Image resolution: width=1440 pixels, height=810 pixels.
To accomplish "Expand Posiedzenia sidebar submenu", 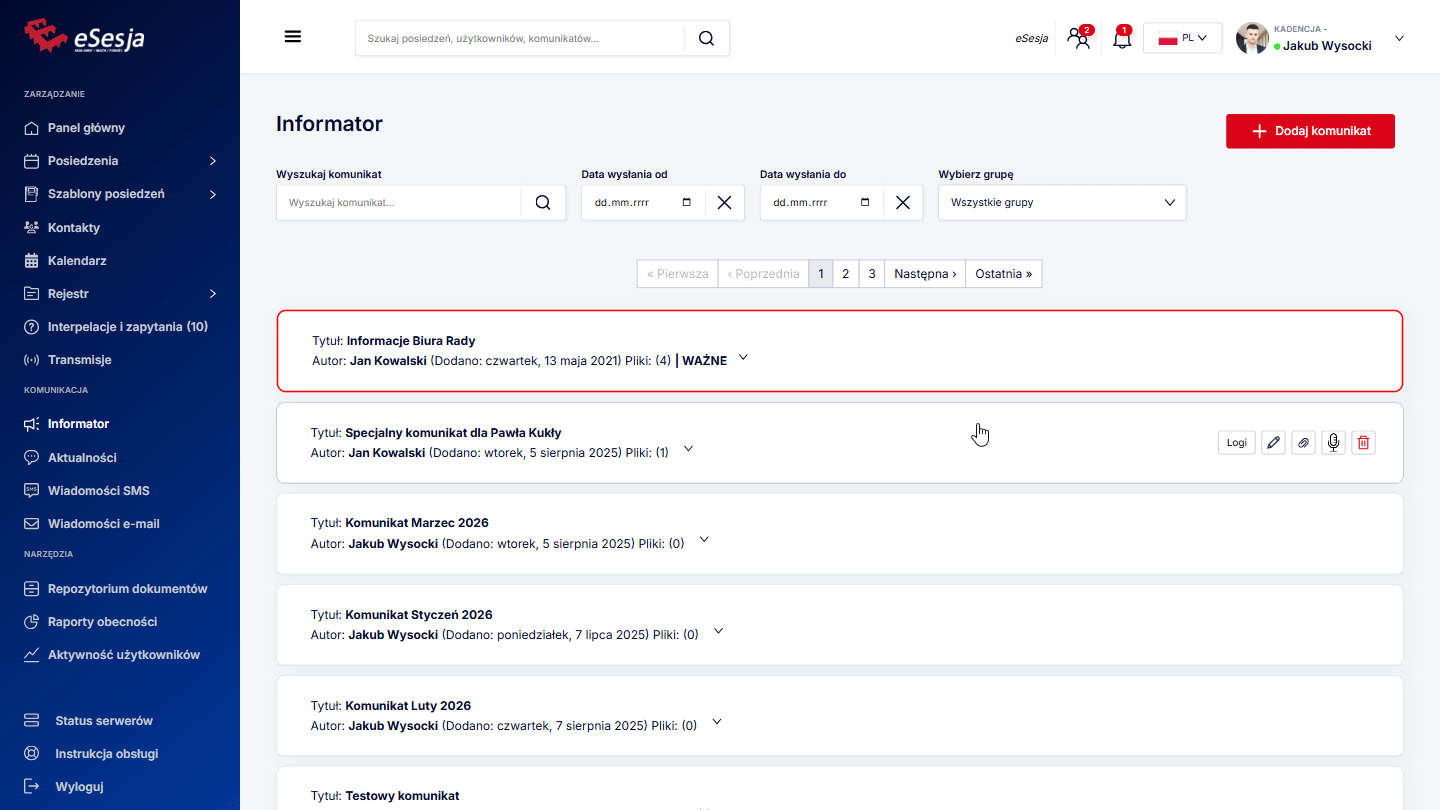I will pyautogui.click(x=212, y=161).
